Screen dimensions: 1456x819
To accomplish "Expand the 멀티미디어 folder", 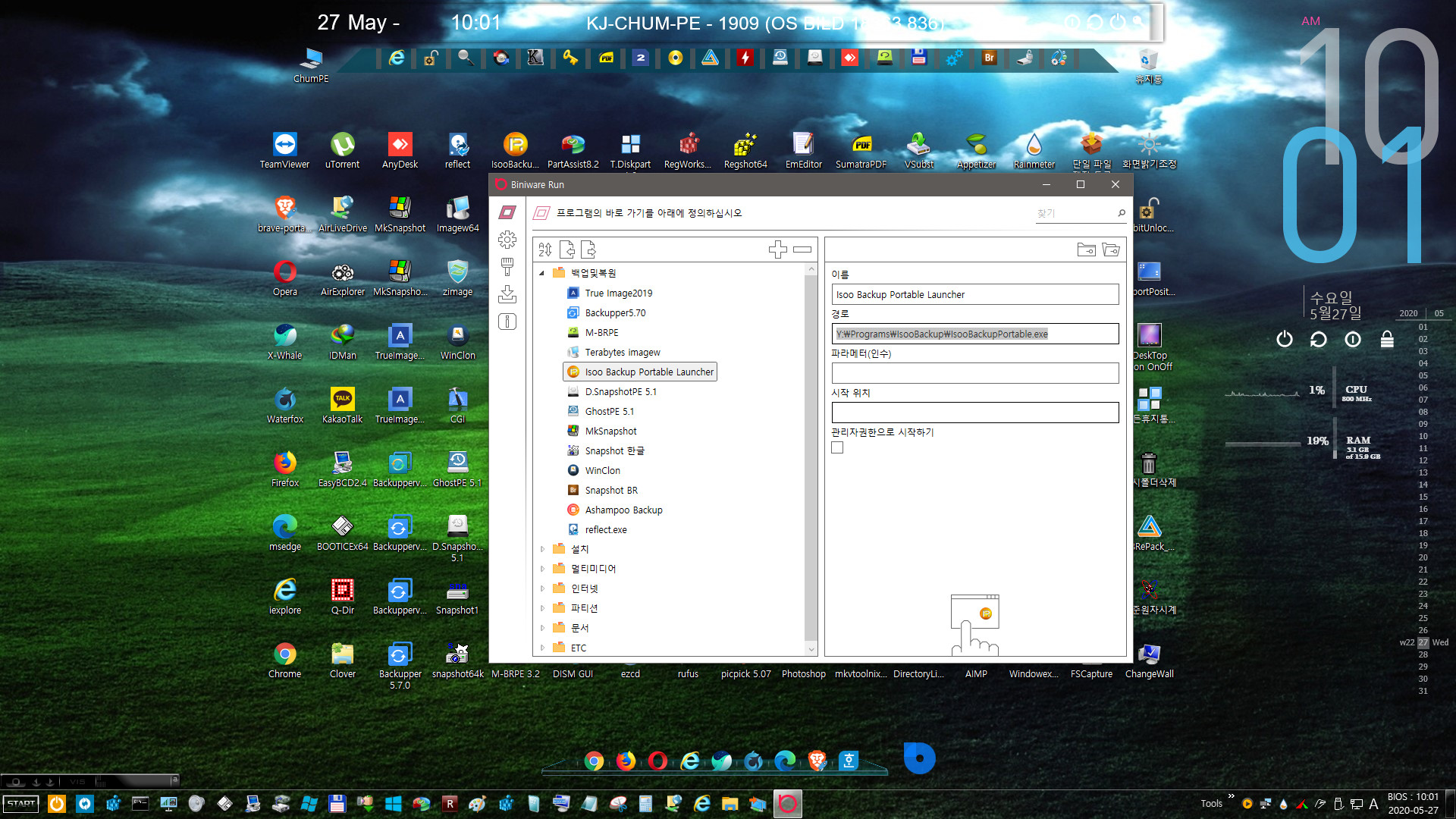I will coord(542,569).
